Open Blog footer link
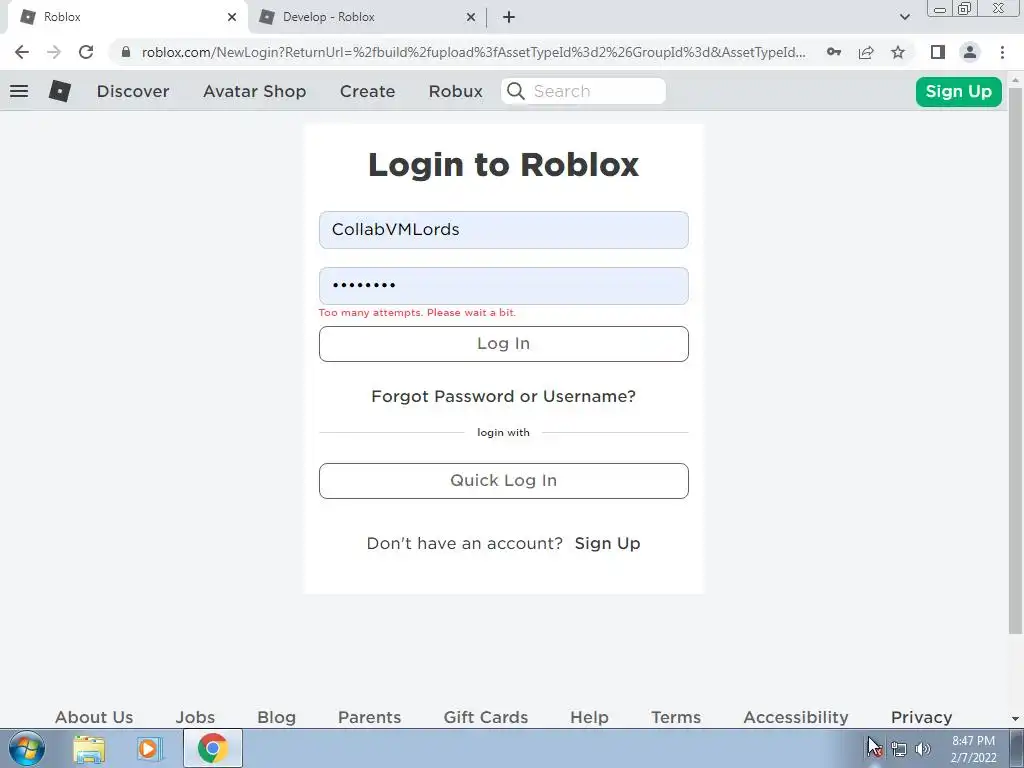Viewport: 1024px width, 768px height. pyautogui.click(x=276, y=717)
